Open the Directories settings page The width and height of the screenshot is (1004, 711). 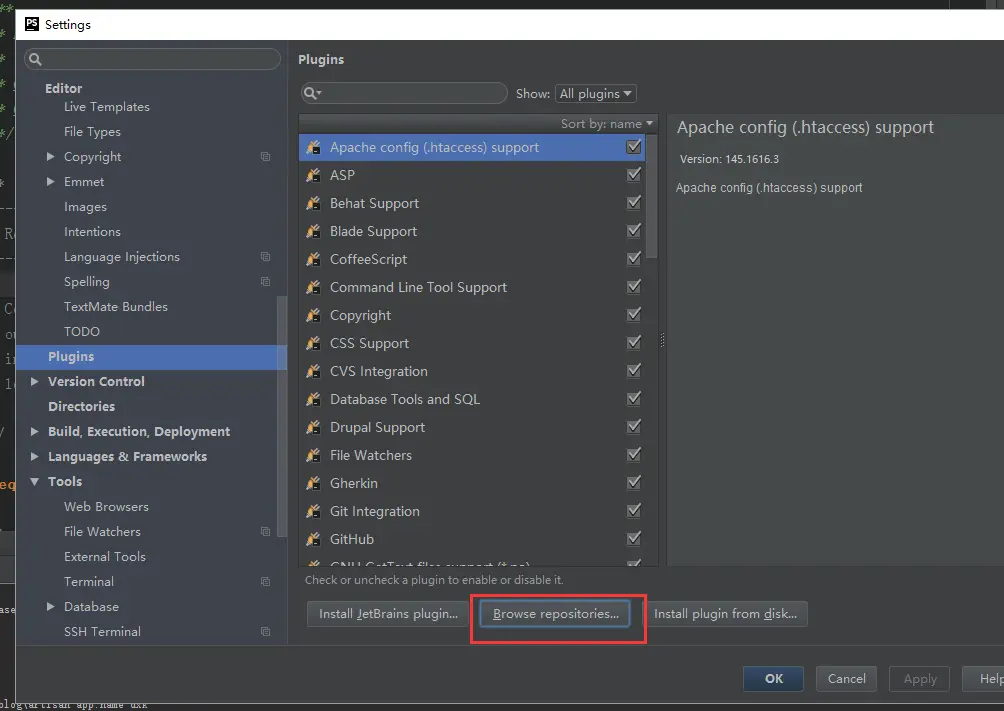click(x=81, y=407)
